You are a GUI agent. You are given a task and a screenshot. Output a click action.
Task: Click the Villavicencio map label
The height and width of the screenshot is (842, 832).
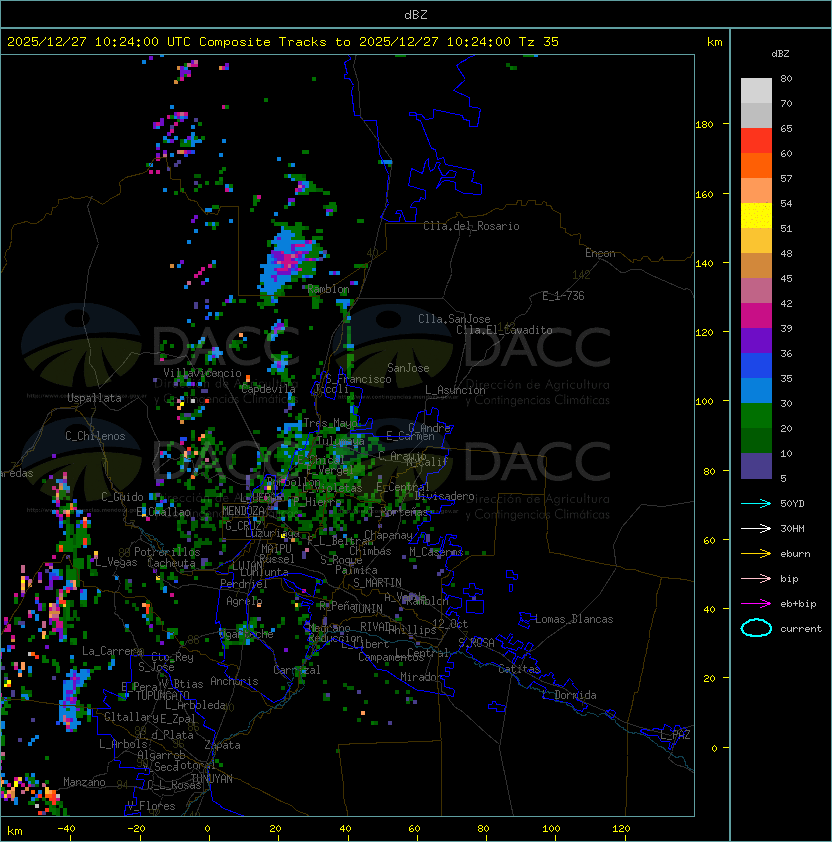coord(202,373)
